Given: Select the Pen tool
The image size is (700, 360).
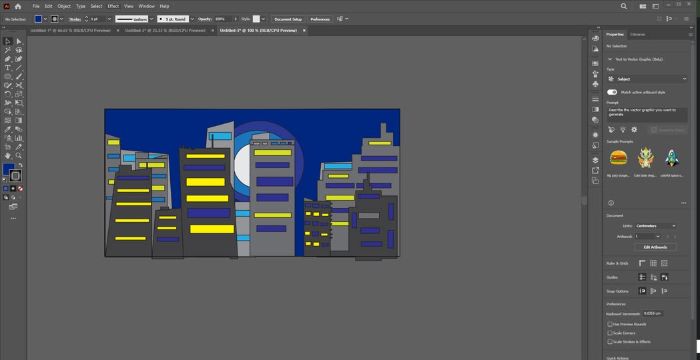Looking at the screenshot, I should (8, 59).
